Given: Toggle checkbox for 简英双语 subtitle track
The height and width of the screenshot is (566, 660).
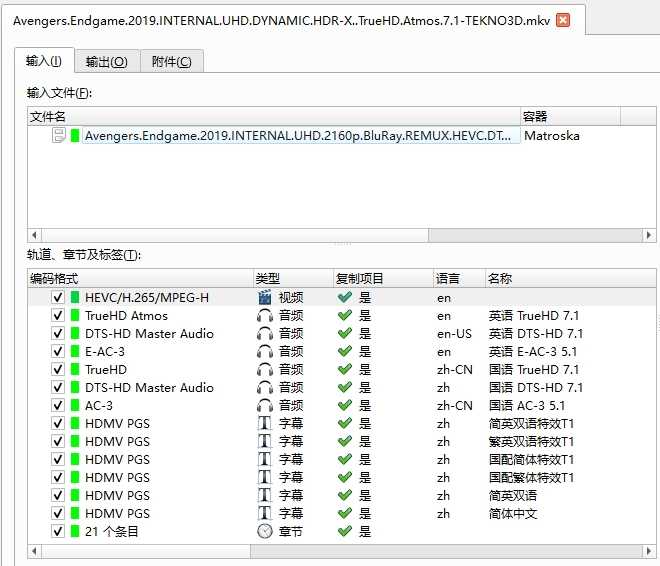Looking at the screenshot, I should click(58, 495).
